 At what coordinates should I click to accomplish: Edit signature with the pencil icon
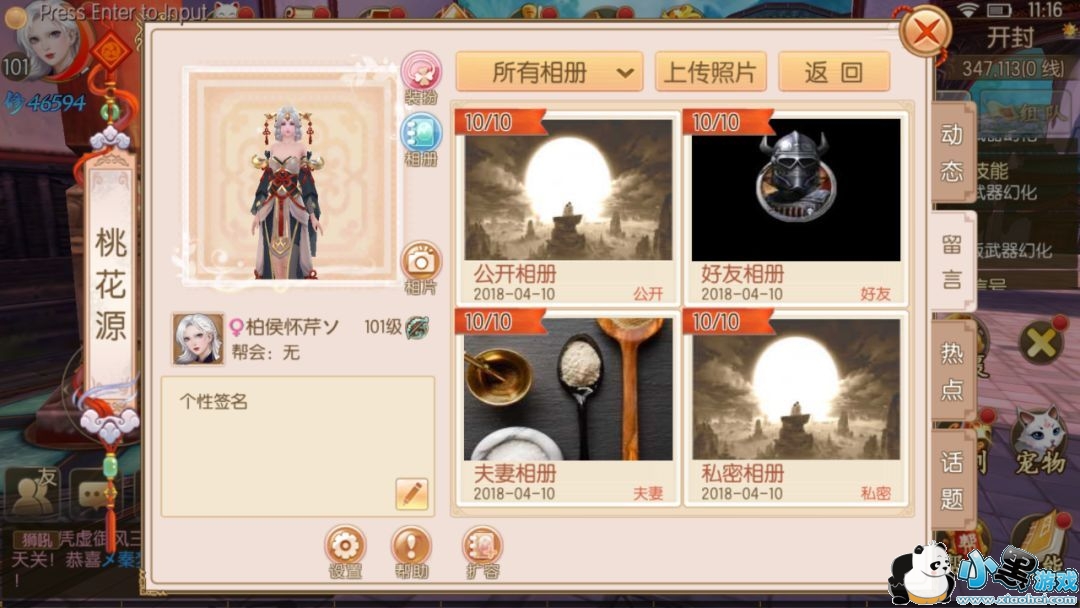click(412, 494)
